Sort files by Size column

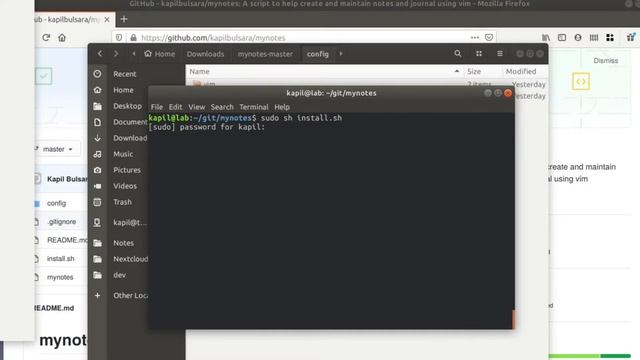pos(474,71)
